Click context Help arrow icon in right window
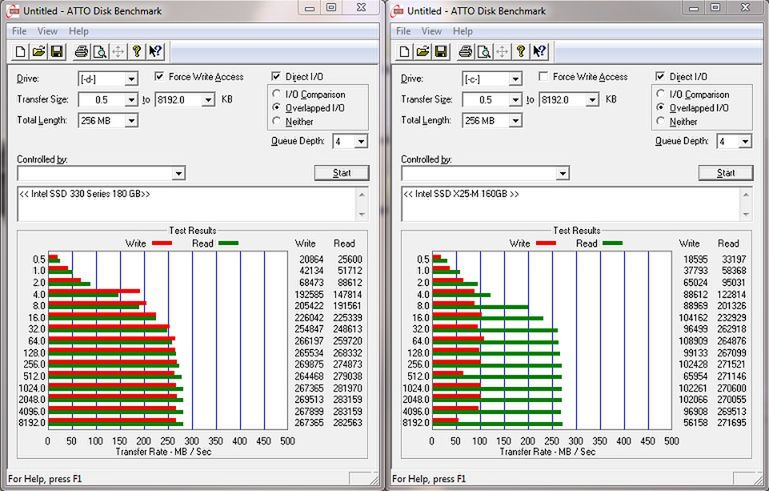The image size is (769, 491). pyautogui.click(x=539, y=52)
